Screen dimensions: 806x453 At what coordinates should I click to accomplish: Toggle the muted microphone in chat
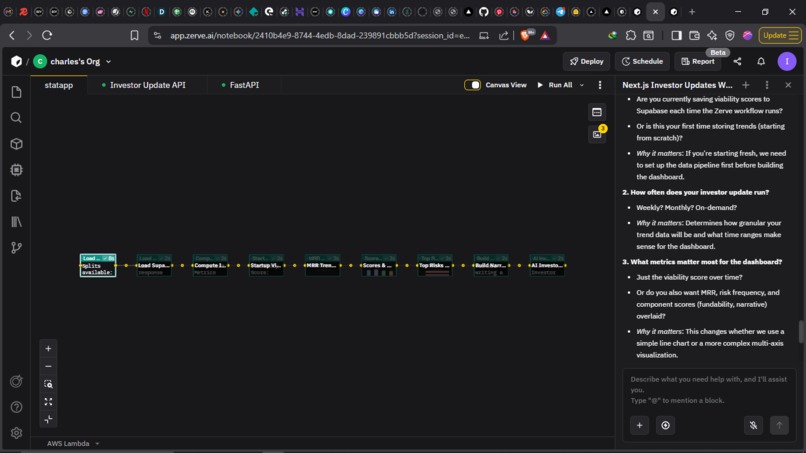[x=753, y=425]
